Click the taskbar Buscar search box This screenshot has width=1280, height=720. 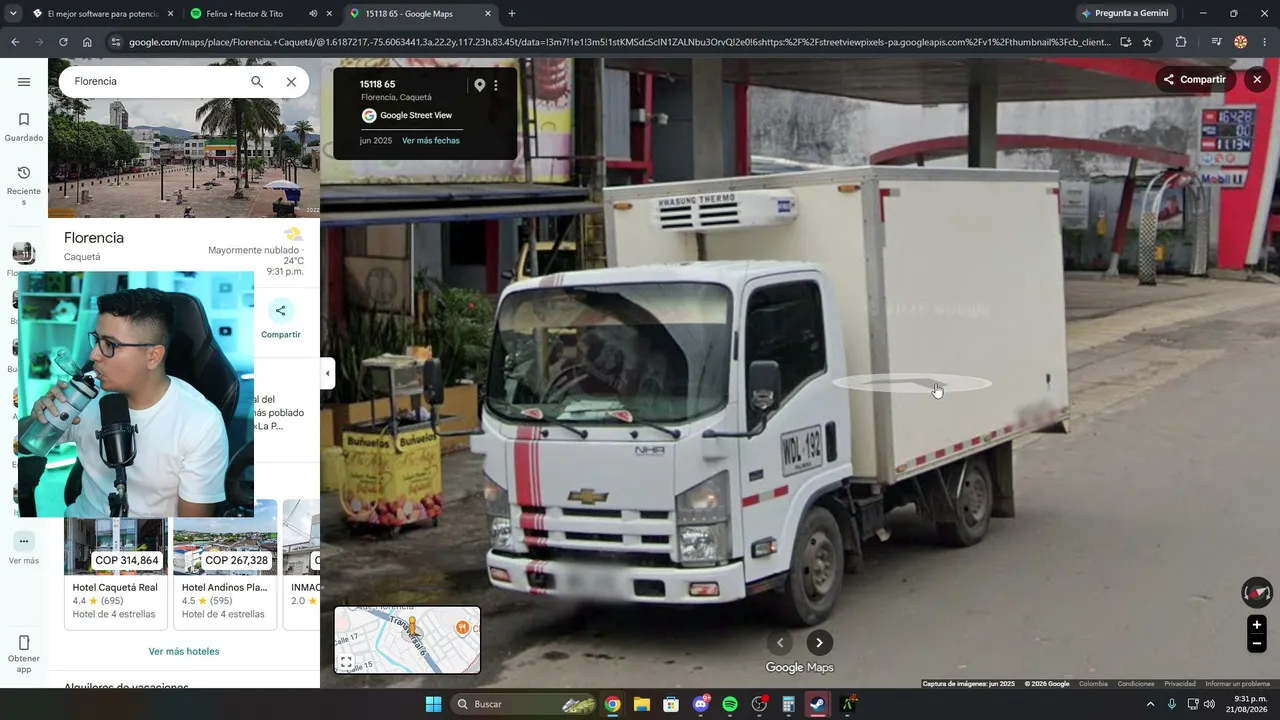click(525, 704)
